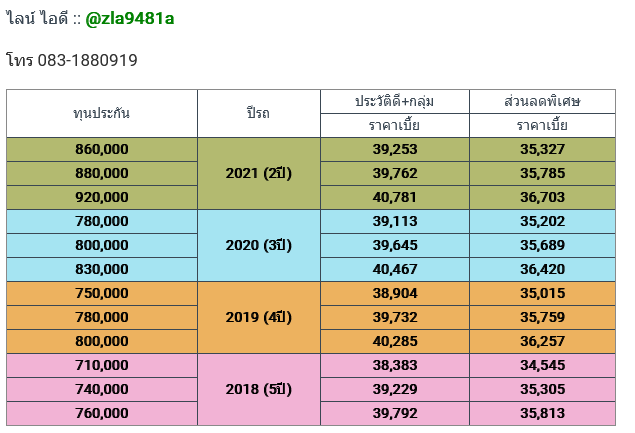
Task: Select the 920,000 sum insured cell
Action: click(x=102, y=197)
